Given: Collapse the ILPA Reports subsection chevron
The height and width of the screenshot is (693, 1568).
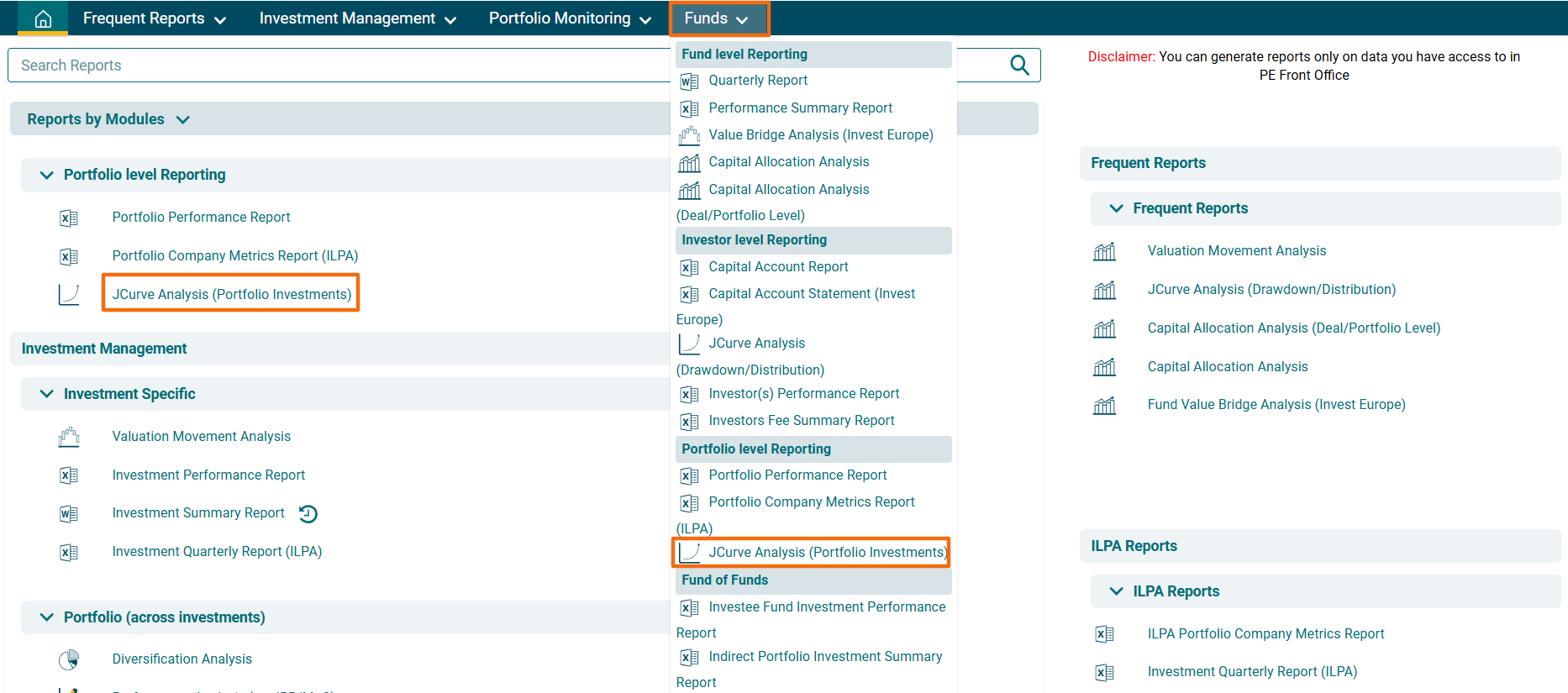Looking at the screenshot, I should point(1116,591).
